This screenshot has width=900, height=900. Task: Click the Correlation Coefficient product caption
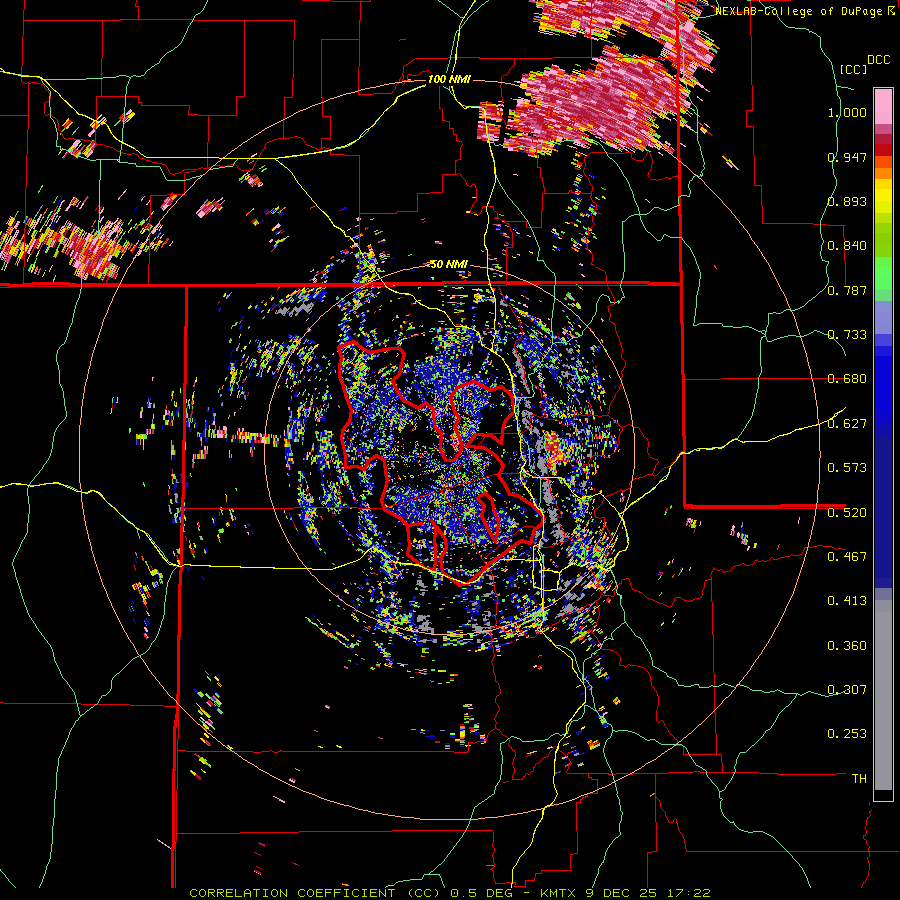tap(450, 893)
